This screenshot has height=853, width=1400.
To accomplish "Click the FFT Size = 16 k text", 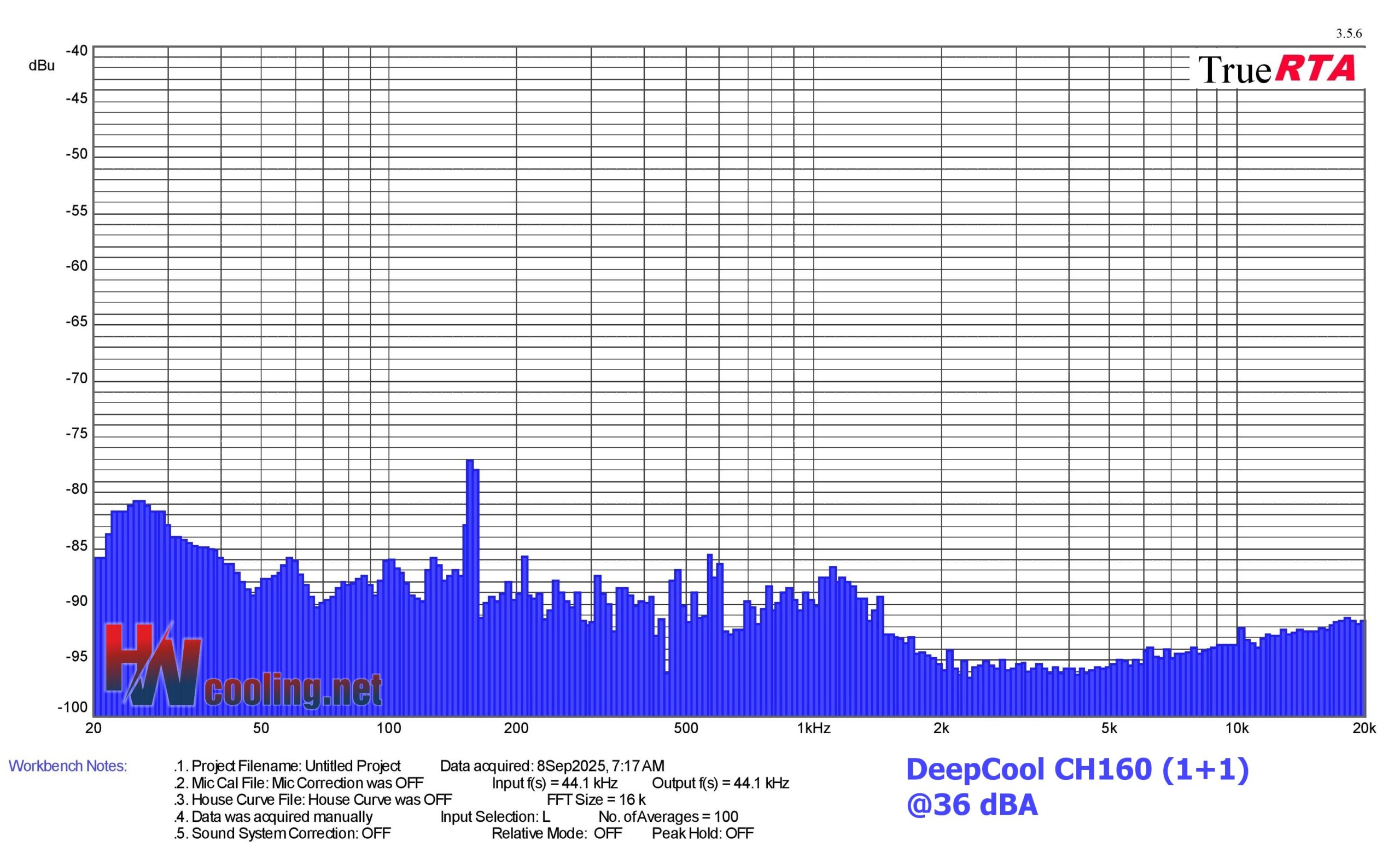I will coord(596,799).
